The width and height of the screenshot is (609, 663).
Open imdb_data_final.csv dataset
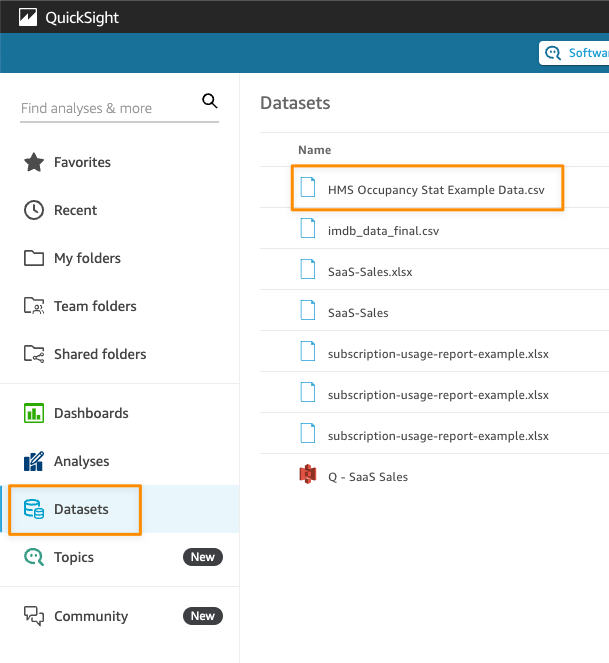coord(384,231)
